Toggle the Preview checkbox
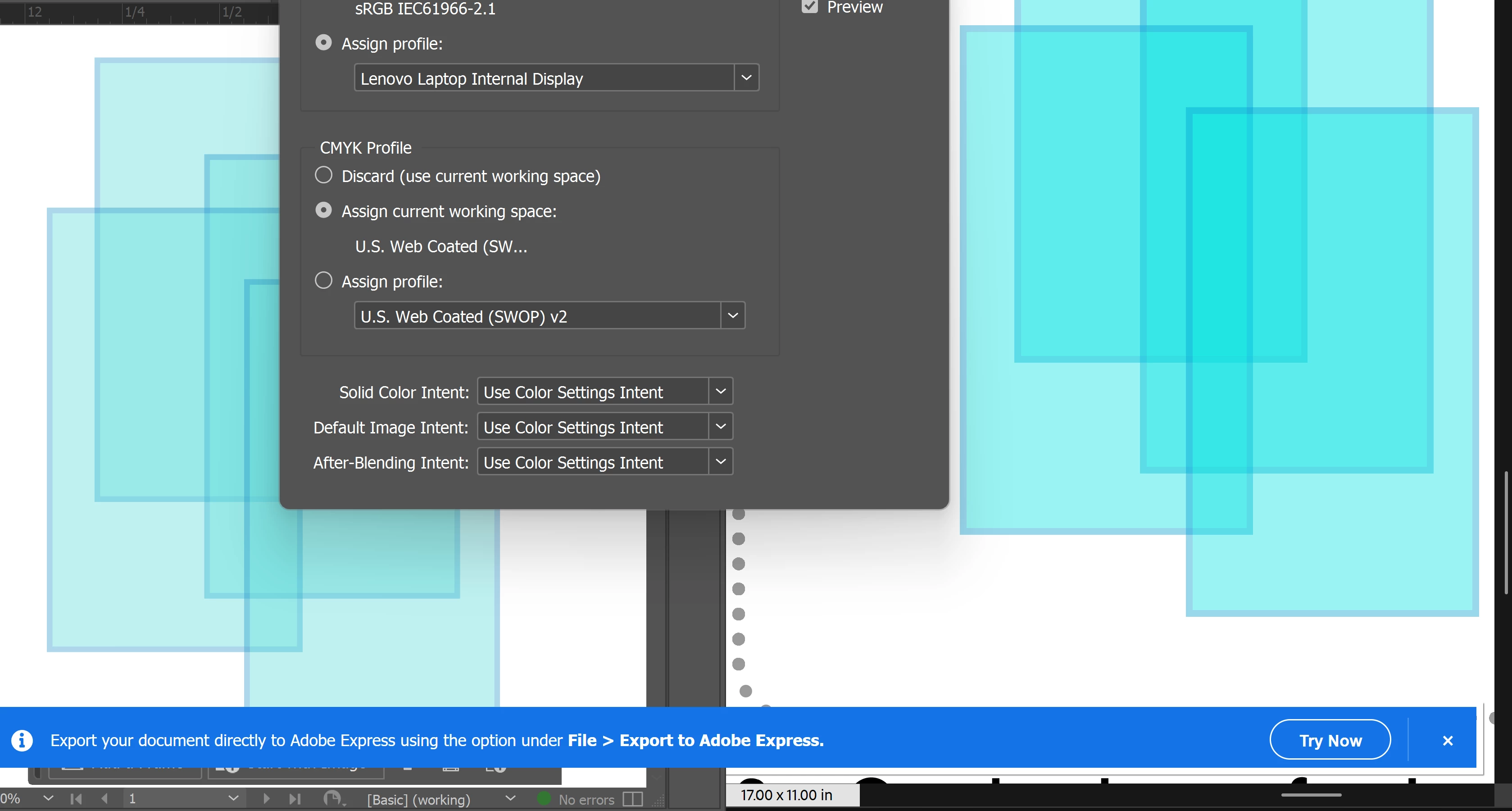This screenshot has width=1512, height=811. click(809, 6)
